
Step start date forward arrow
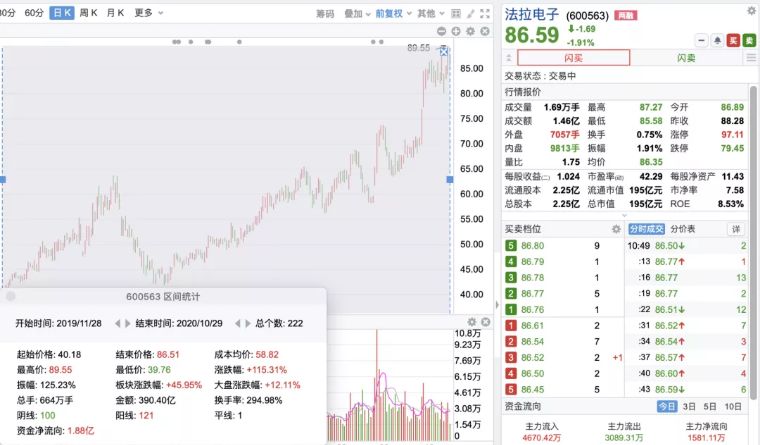coord(127,323)
